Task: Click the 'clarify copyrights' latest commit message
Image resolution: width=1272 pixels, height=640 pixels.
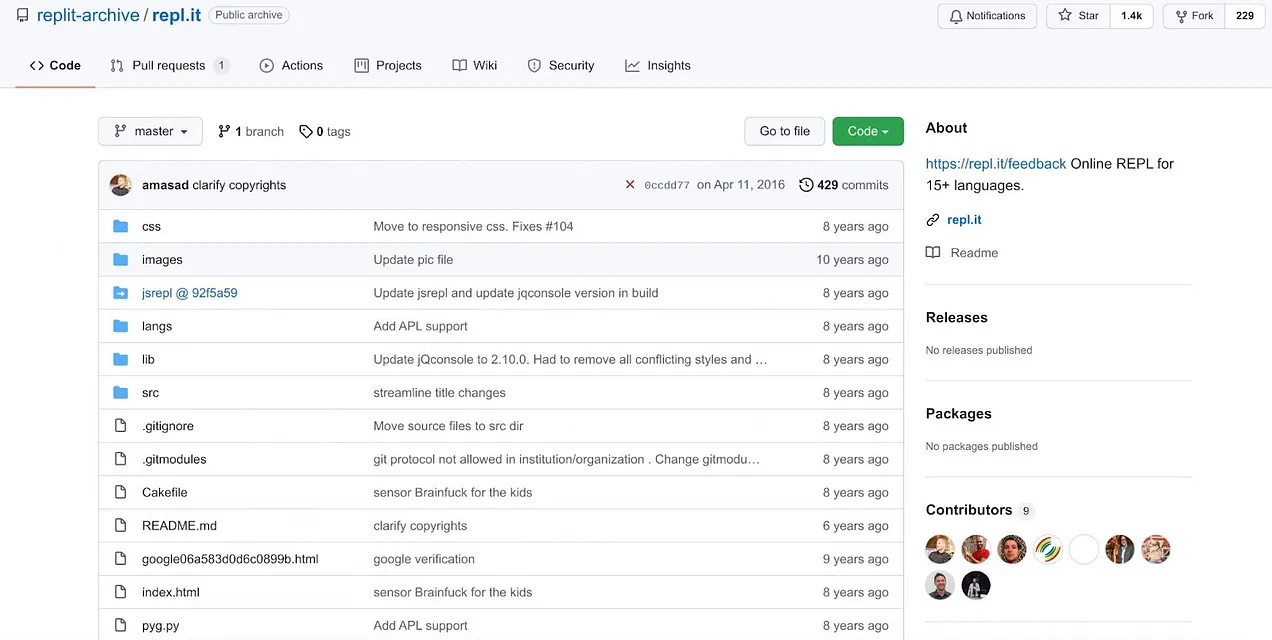Action: point(239,185)
